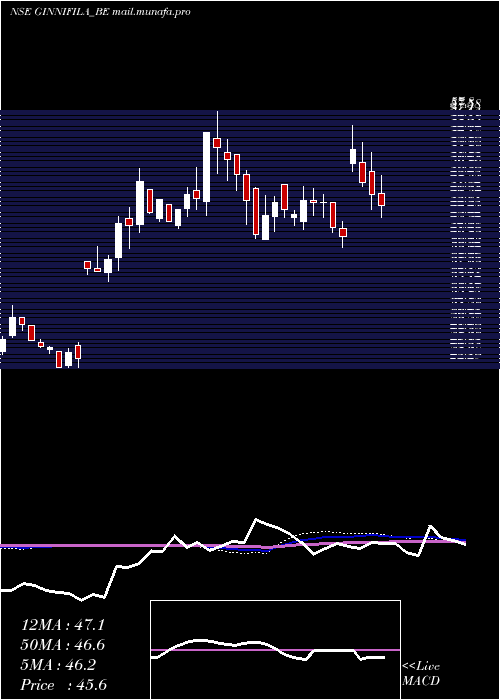Screen dimensions: 500x700
Task: Click the tallest white candlestick body
Action: point(206,167)
